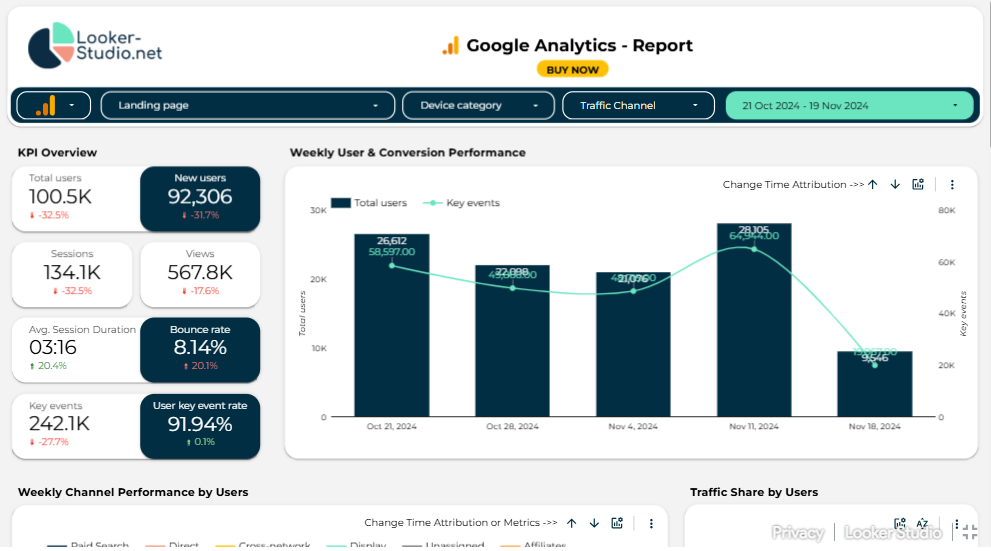Screen dimensions: 991x551
Task: Drill down in Weekly User & Conversion chart
Action: coord(895,185)
